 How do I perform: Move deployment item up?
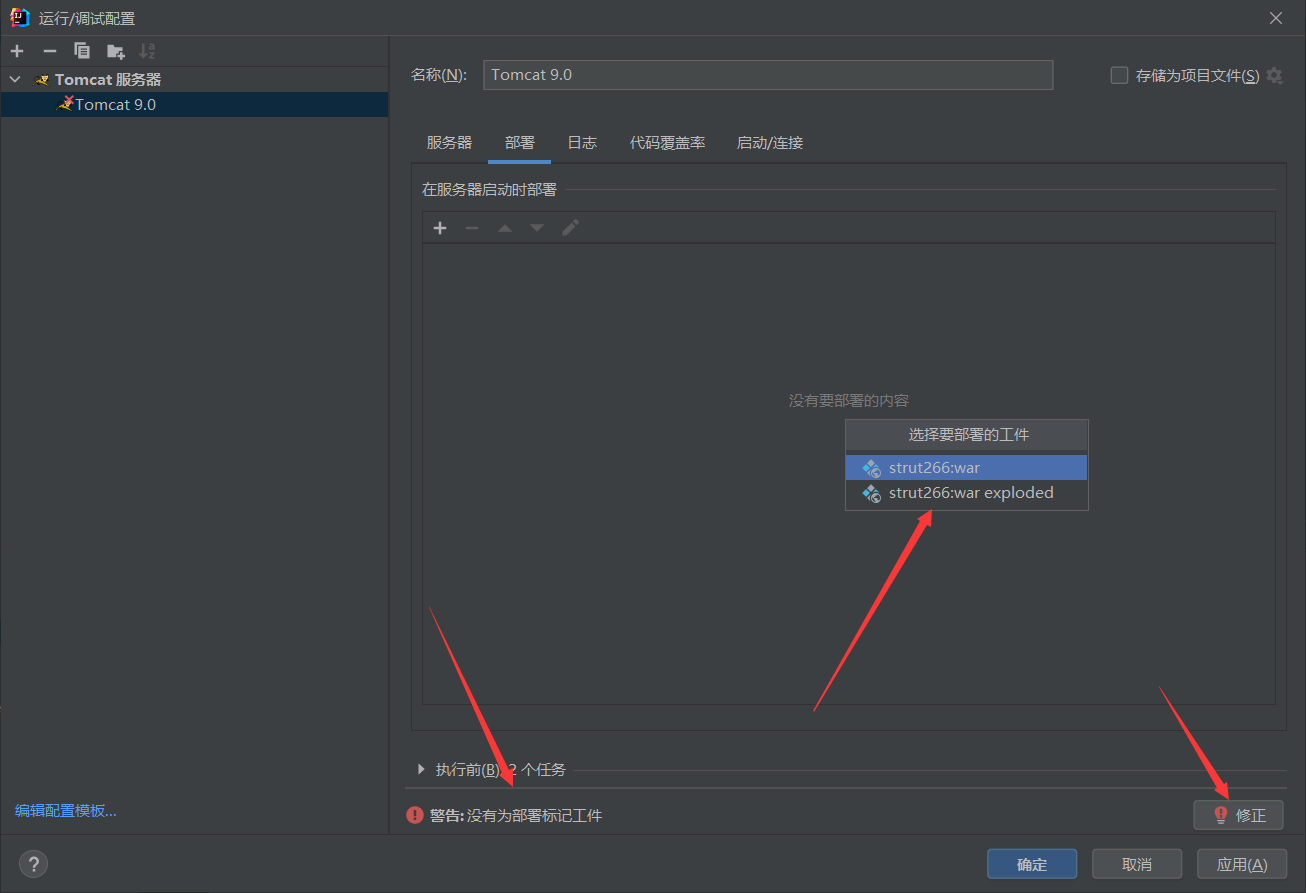[x=505, y=228]
